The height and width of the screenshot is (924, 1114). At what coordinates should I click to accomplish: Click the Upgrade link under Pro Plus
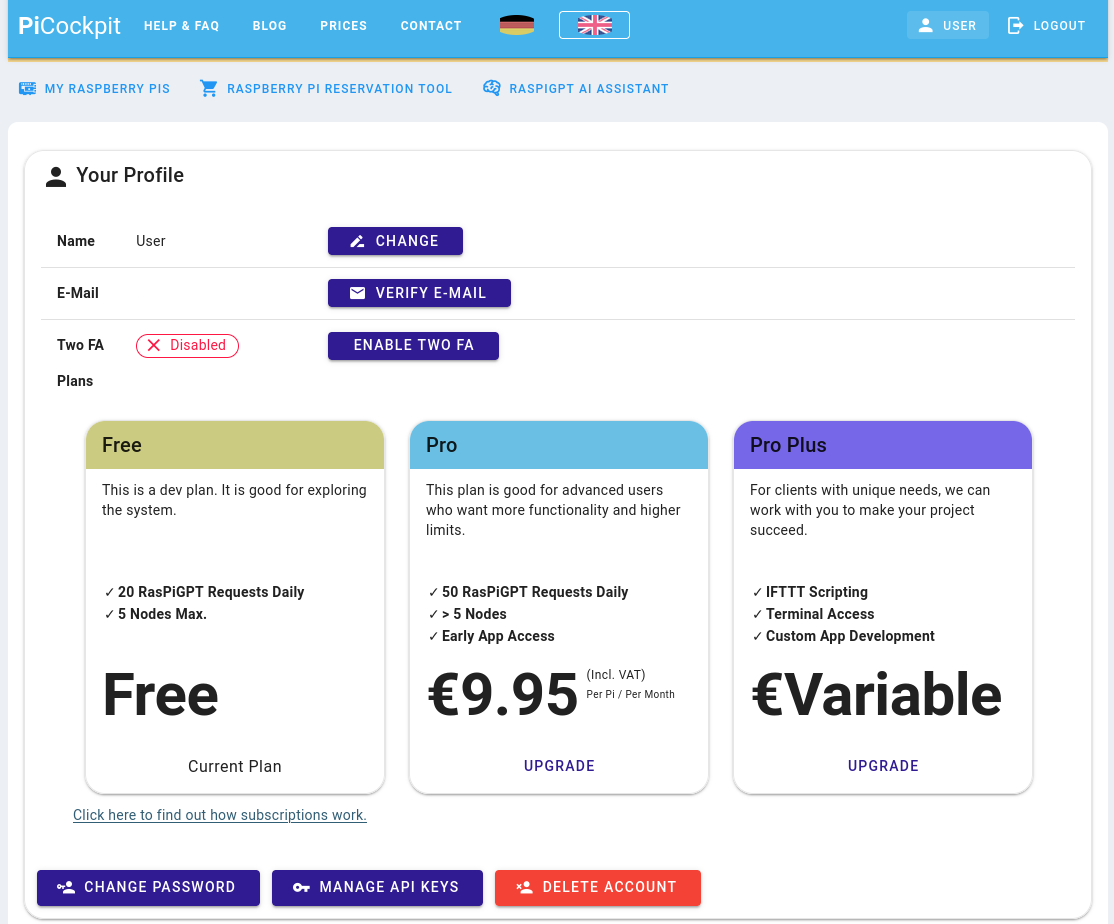(883, 765)
